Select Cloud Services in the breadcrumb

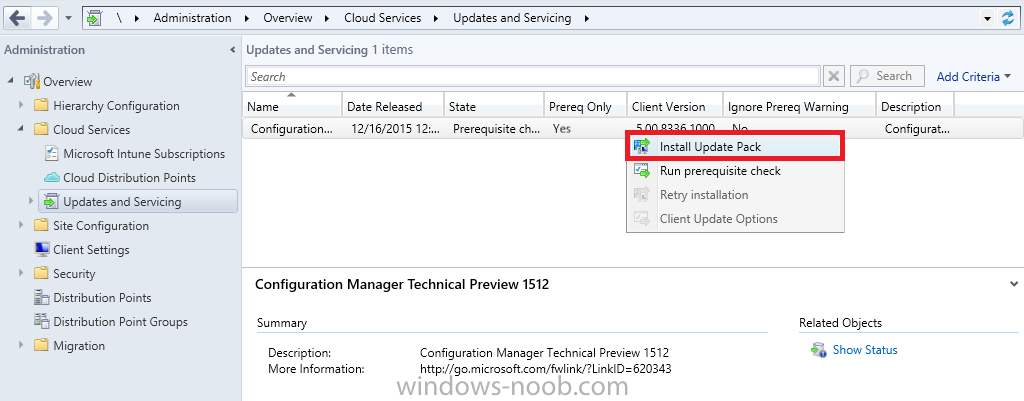click(x=383, y=18)
